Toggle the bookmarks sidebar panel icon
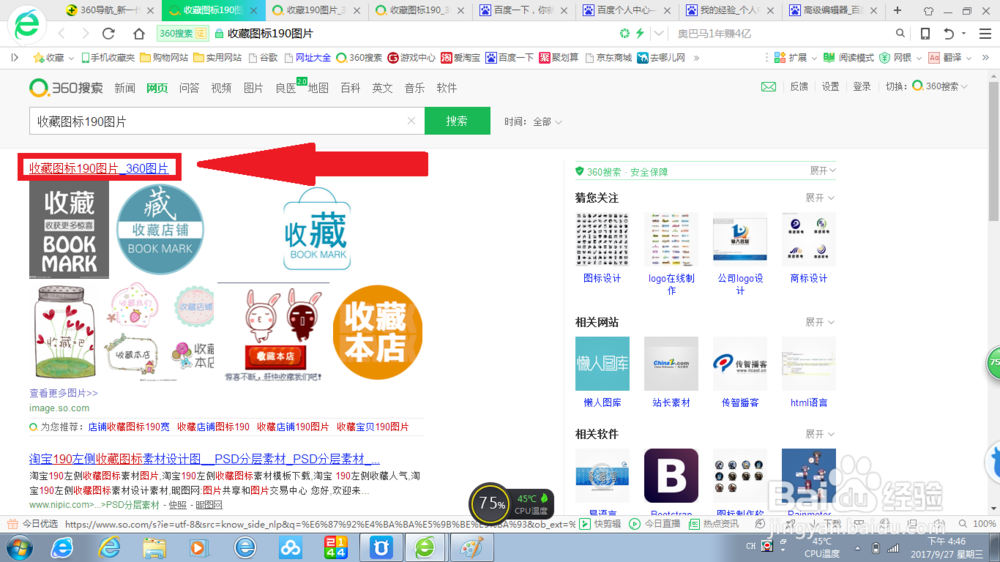 (14, 58)
